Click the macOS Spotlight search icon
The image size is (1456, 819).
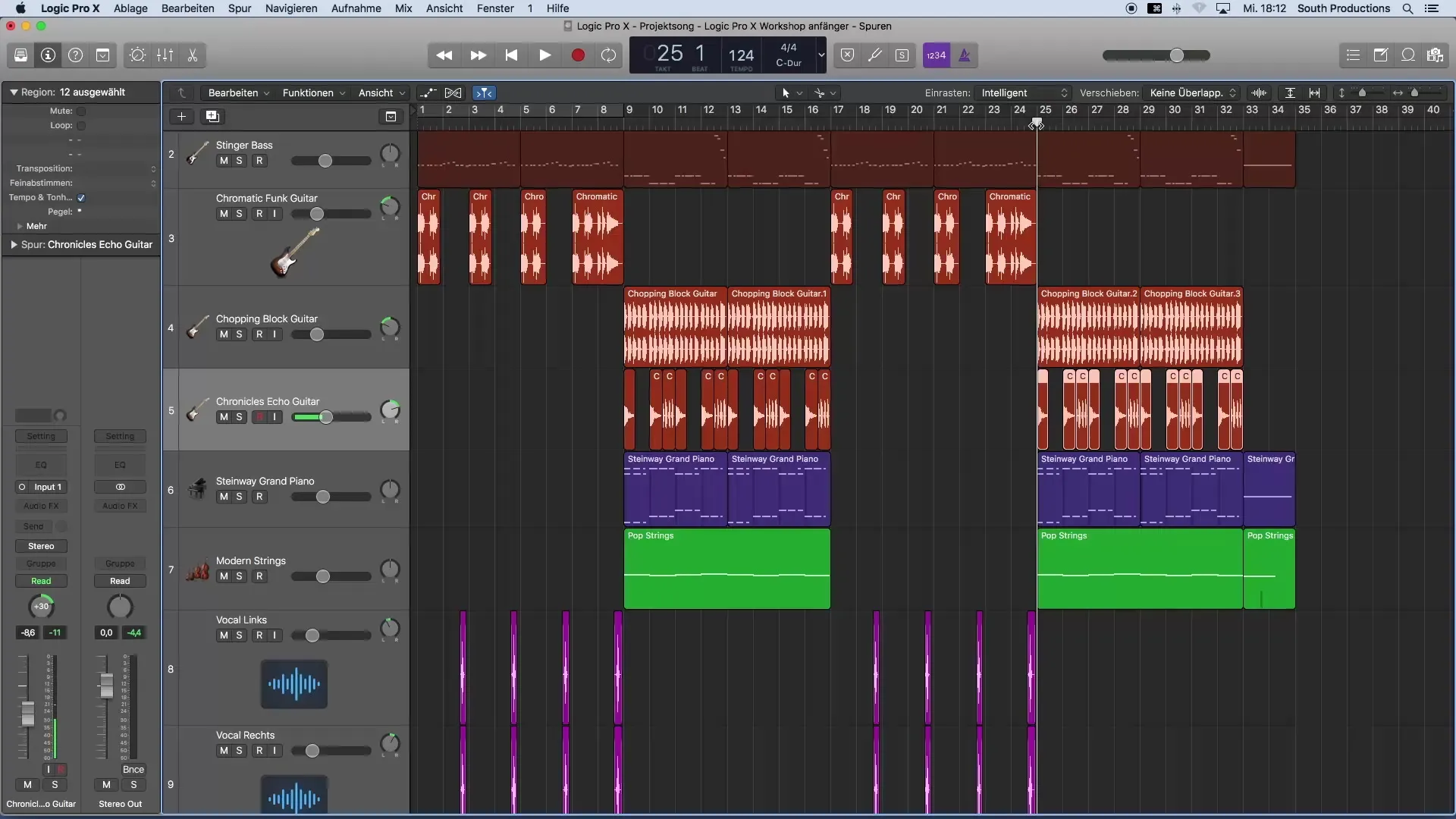click(x=1407, y=8)
